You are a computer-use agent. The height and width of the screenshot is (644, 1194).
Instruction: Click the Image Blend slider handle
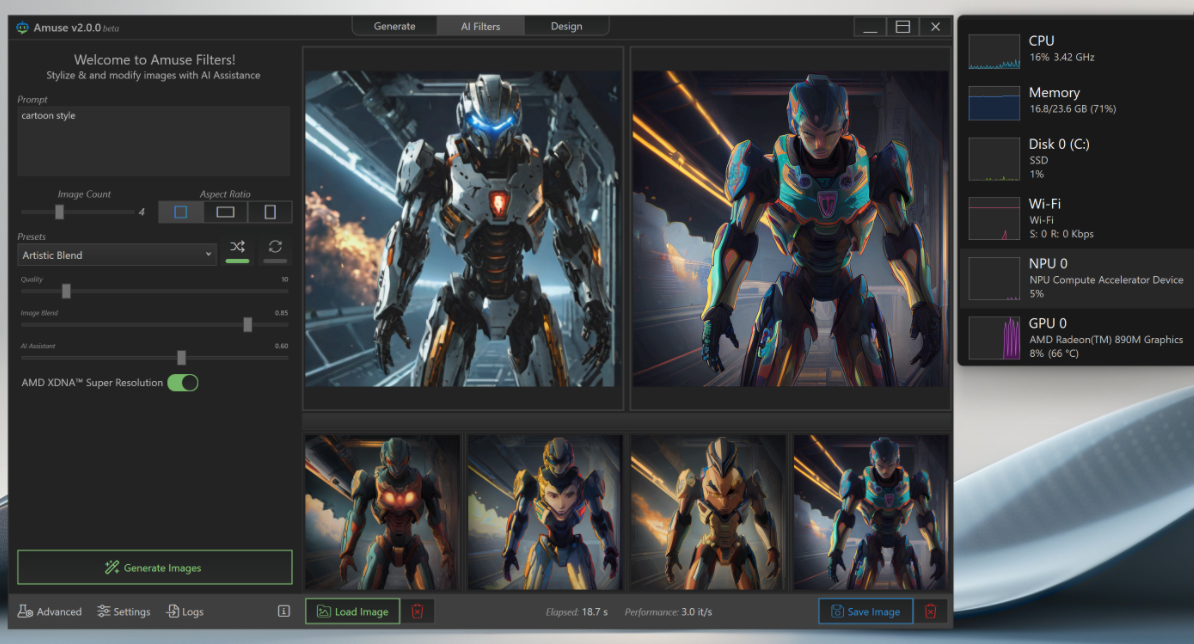pos(248,324)
